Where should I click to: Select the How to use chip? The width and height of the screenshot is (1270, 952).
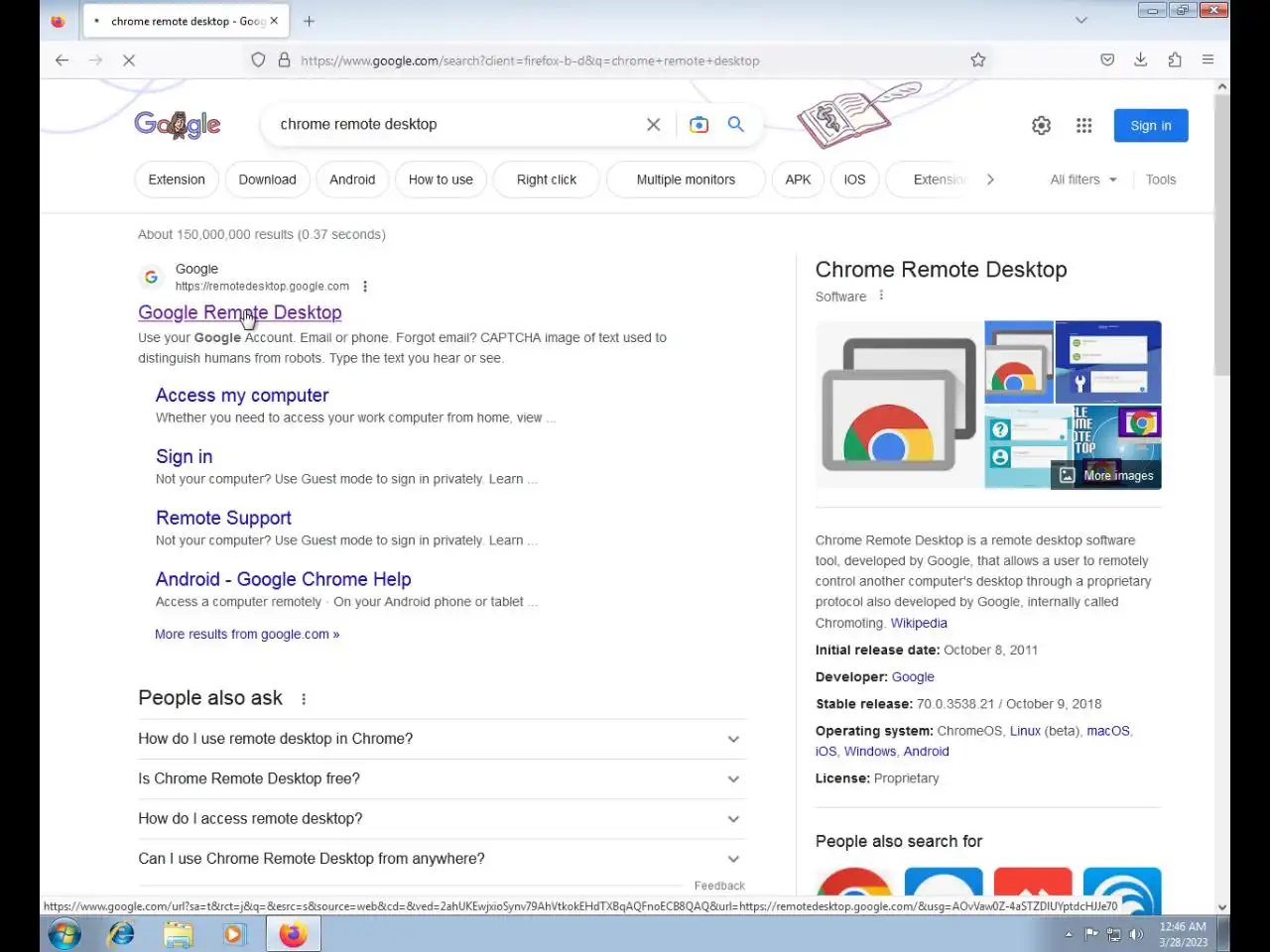coord(441,179)
